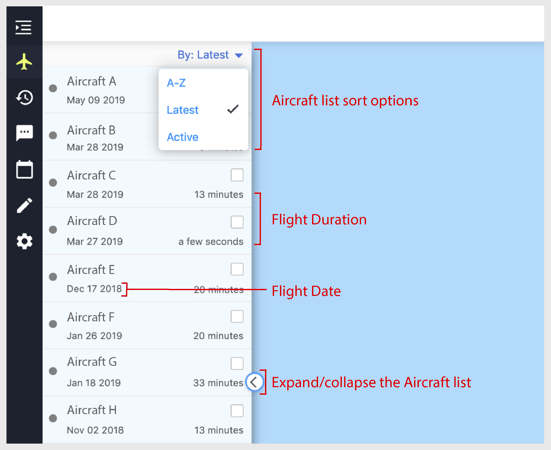Open the settings gear icon
The image size is (551, 450).
pos(24,242)
